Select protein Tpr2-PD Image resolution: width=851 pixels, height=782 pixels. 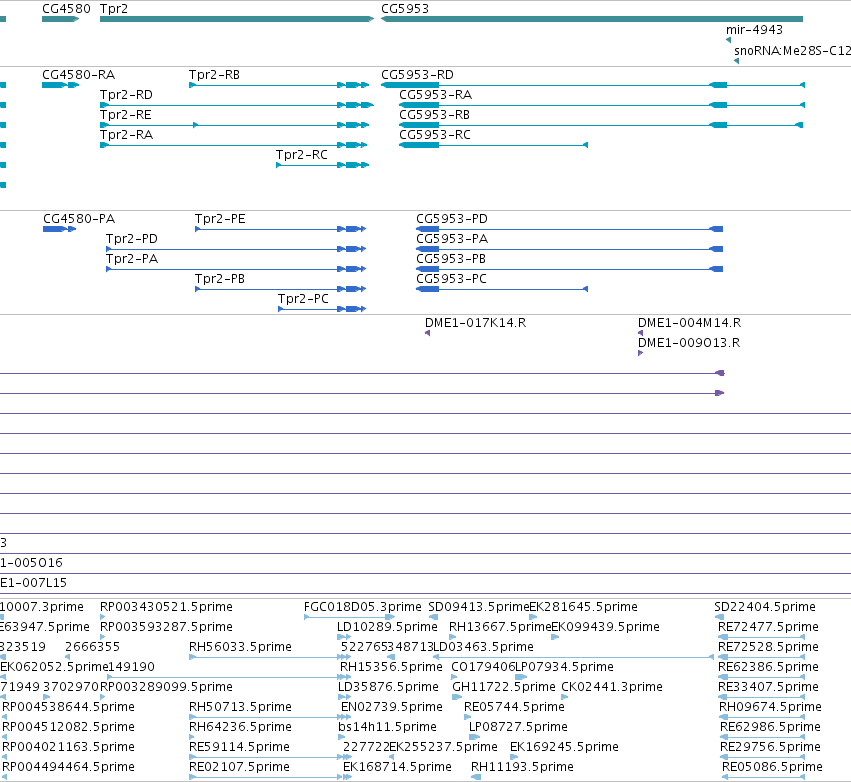coord(132,239)
